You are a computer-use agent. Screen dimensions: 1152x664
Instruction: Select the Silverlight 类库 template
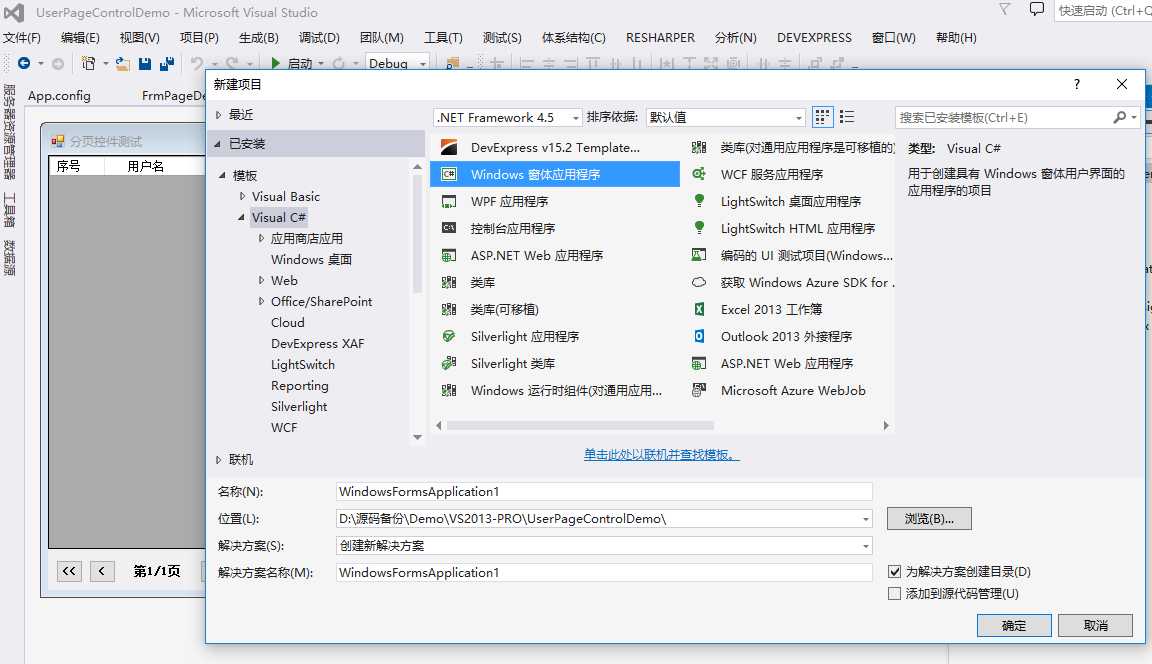(x=555, y=364)
